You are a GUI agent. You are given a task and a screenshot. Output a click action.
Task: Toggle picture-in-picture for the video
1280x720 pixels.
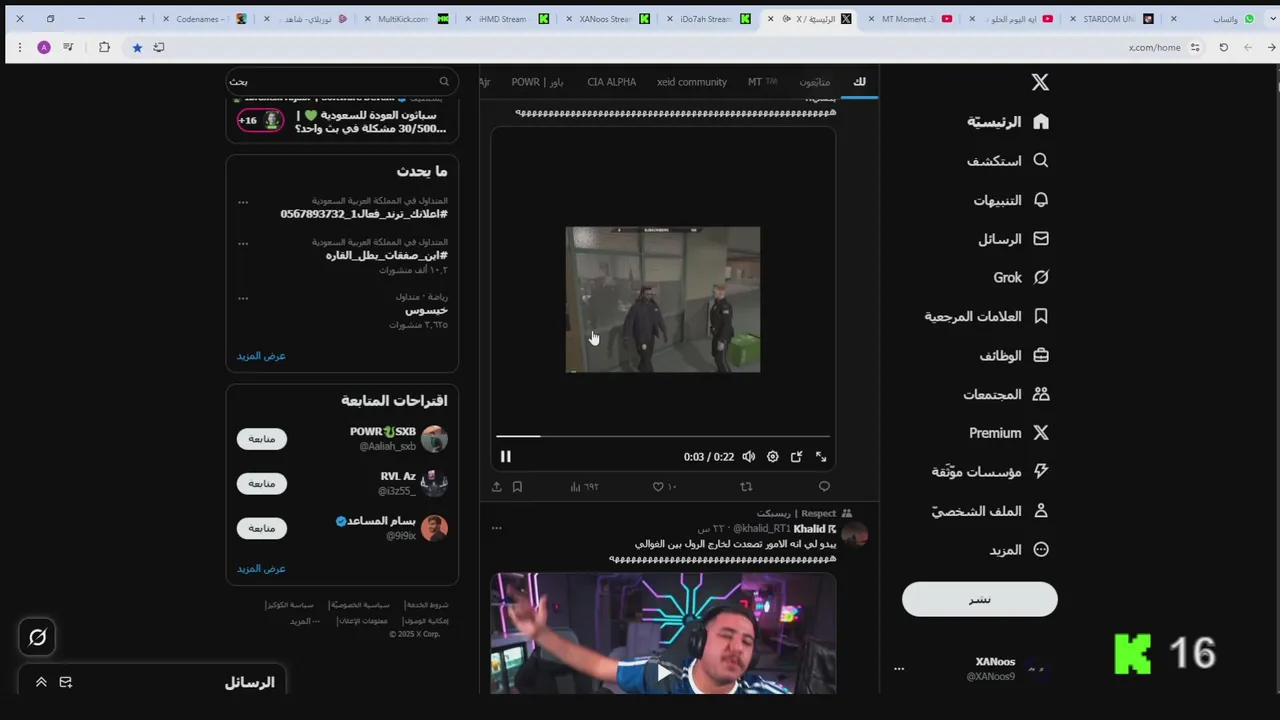point(796,457)
